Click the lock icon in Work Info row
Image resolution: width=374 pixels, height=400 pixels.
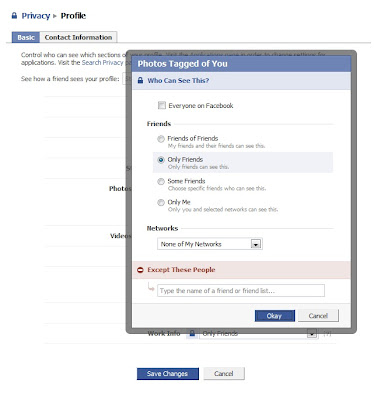click(192, 333)
